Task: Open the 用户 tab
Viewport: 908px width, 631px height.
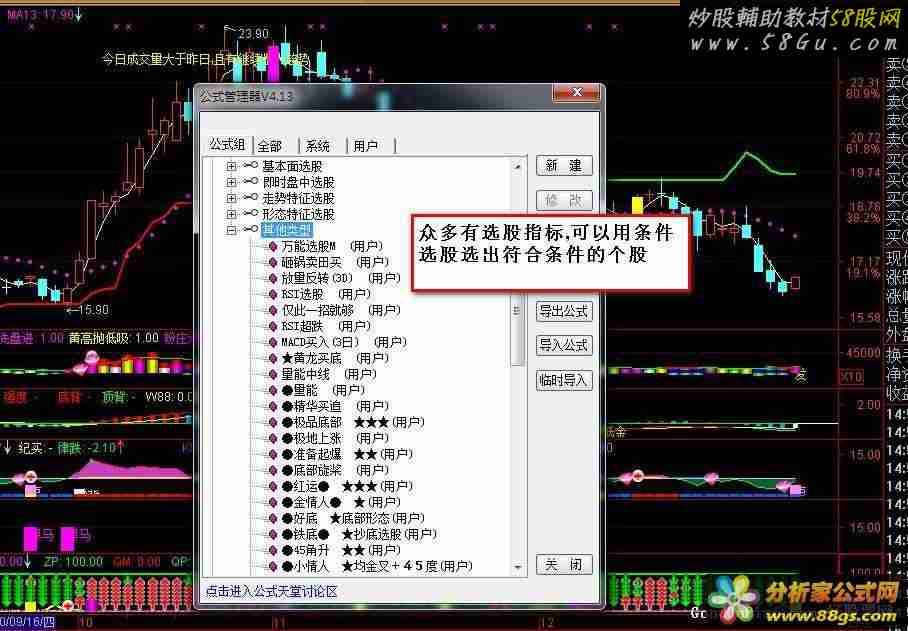Action: tap(366, 146)
